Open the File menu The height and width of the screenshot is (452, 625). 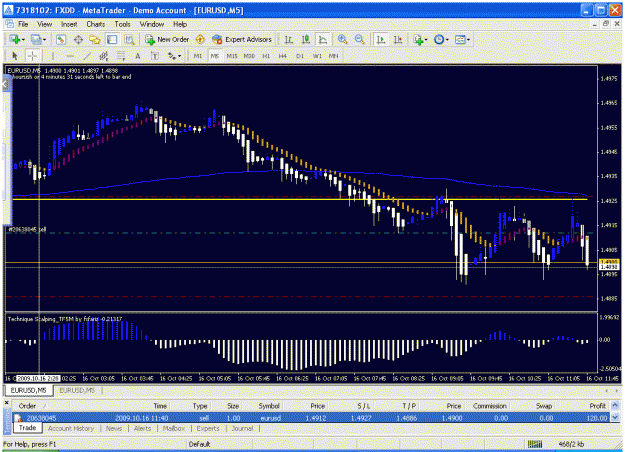[23, 24]
